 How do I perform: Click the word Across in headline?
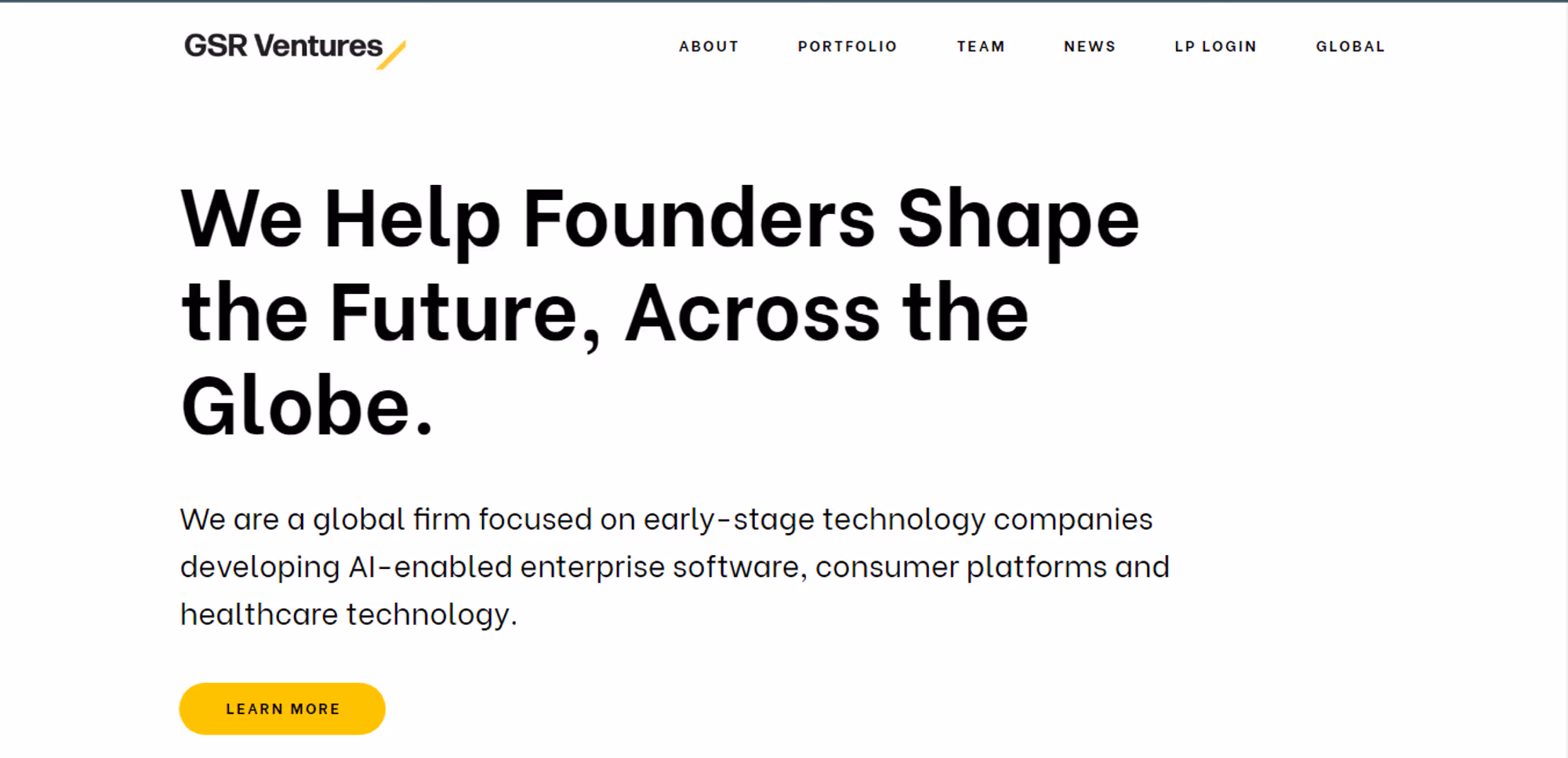(753, 313)
